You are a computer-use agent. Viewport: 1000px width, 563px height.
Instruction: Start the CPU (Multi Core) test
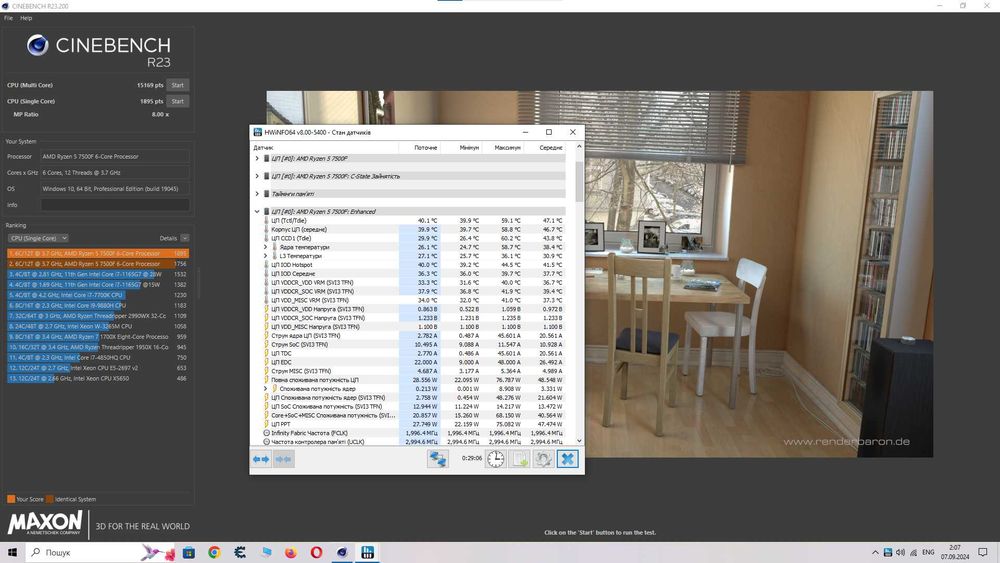(x=177, y=85)
